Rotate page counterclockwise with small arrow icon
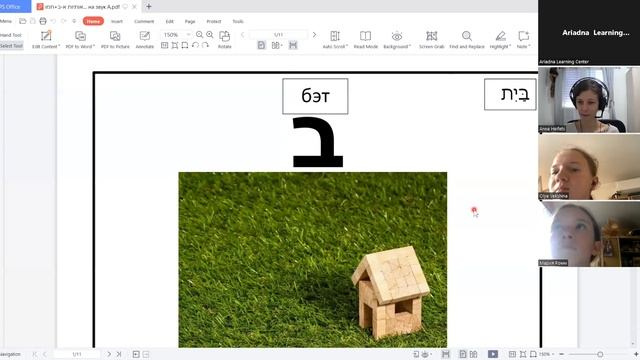640x360 pixels. [x=196, y=45]
